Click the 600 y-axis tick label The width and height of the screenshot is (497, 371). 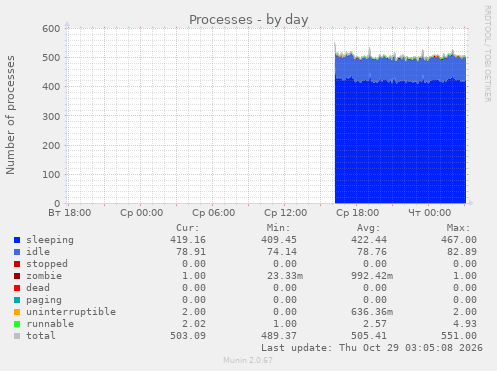[x=51, y=29]
